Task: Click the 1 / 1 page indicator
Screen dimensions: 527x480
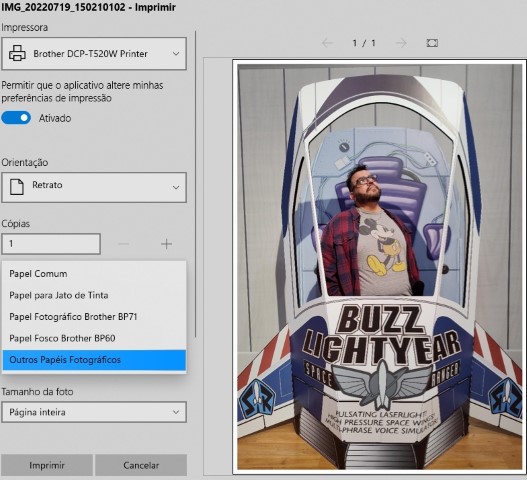Action: tap(364, 43)
